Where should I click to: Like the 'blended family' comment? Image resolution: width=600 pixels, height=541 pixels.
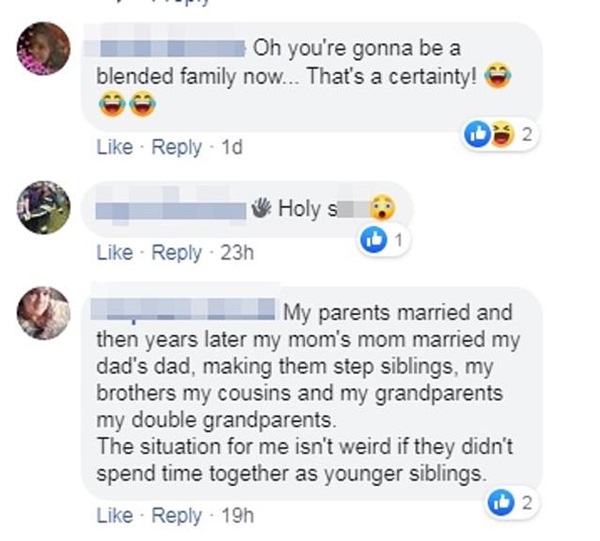pyautogui.click(x=114, y=147)
